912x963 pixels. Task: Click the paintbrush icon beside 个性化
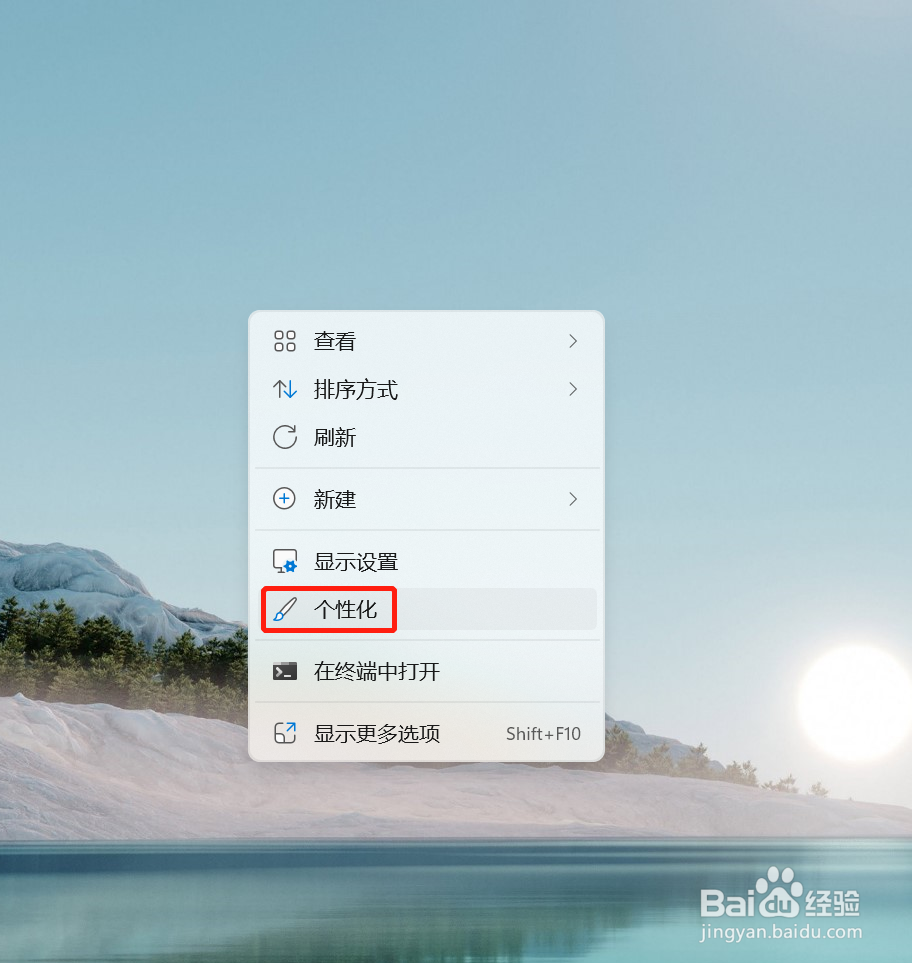[285, 609]
